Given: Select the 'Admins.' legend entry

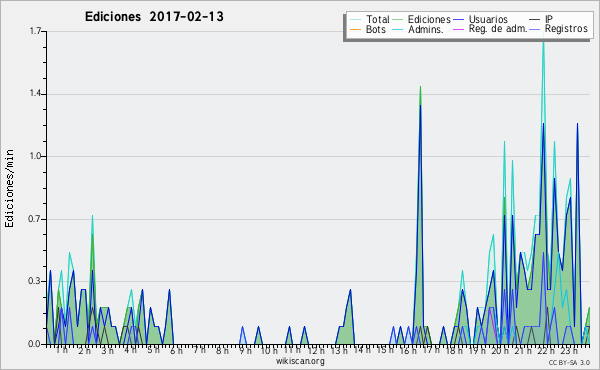Looking at the screenshot, I should click(426, 29).
